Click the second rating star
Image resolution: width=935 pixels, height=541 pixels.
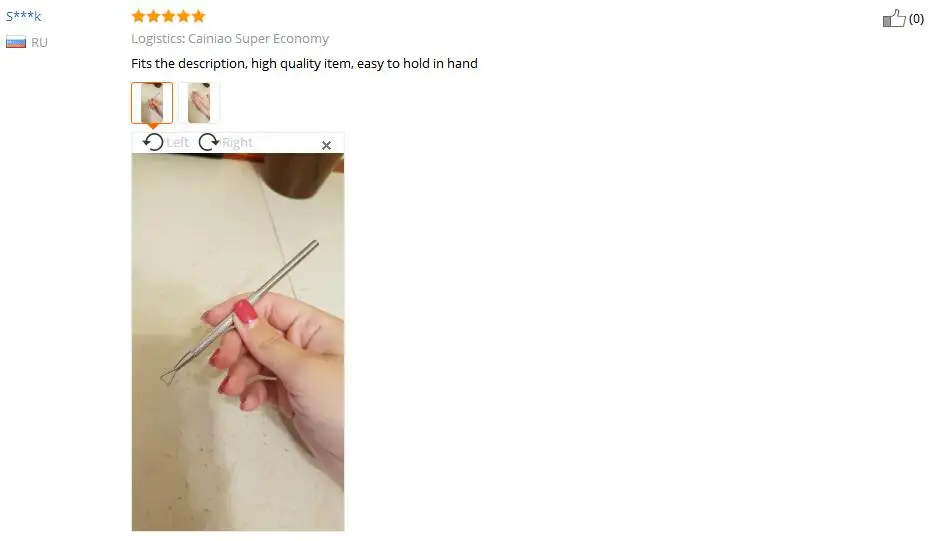(154, 16)
